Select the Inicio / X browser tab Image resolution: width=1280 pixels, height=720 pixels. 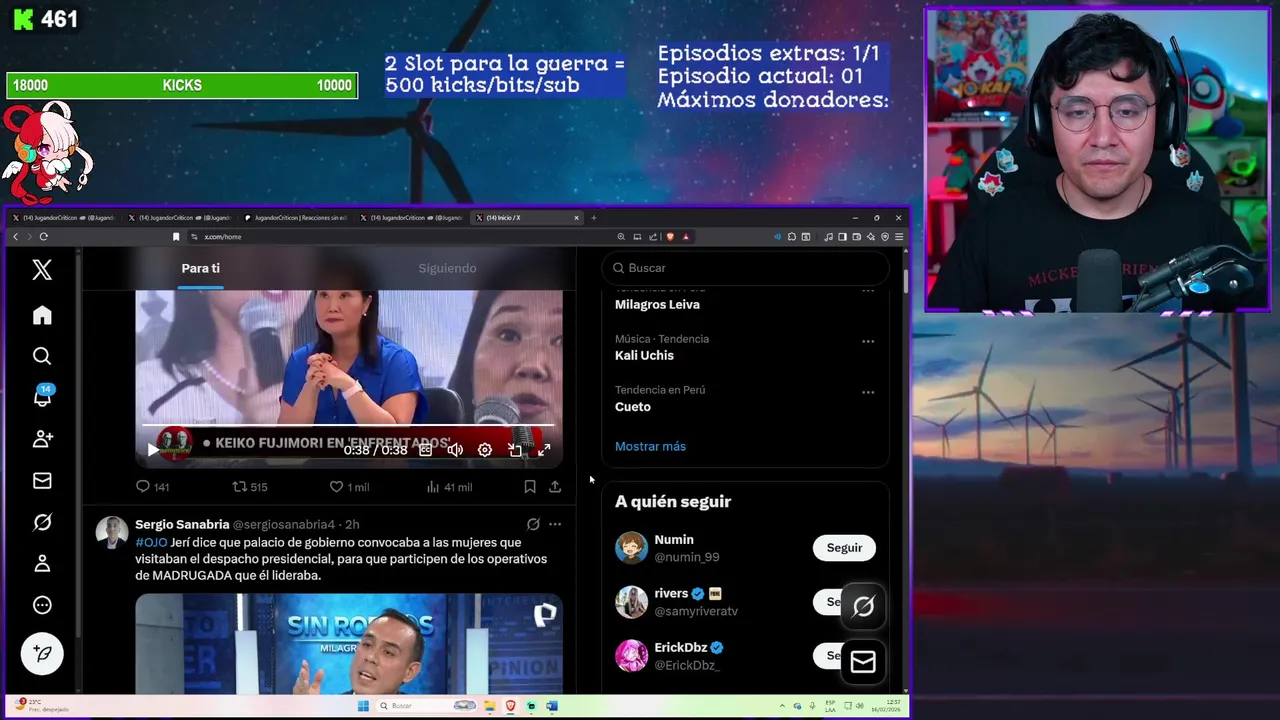pos(527,217)
